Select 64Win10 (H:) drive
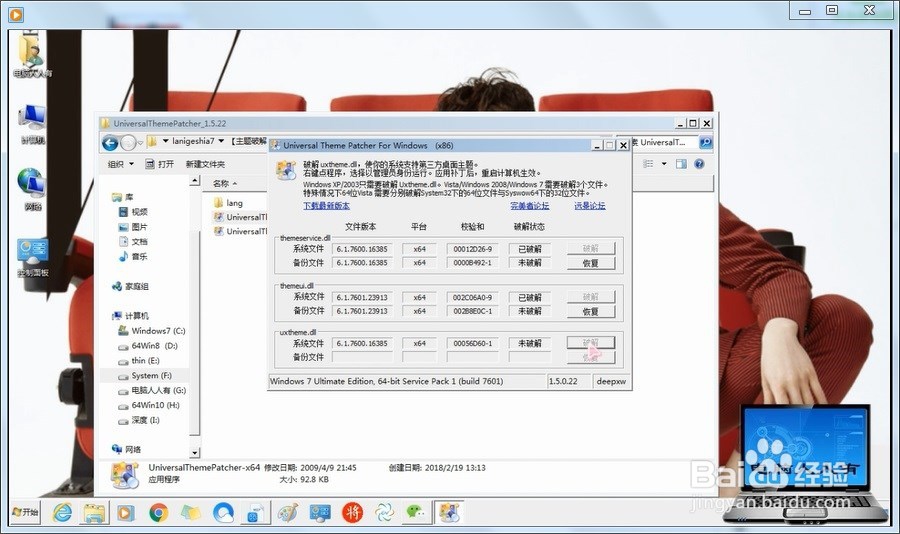 point(149,405)
